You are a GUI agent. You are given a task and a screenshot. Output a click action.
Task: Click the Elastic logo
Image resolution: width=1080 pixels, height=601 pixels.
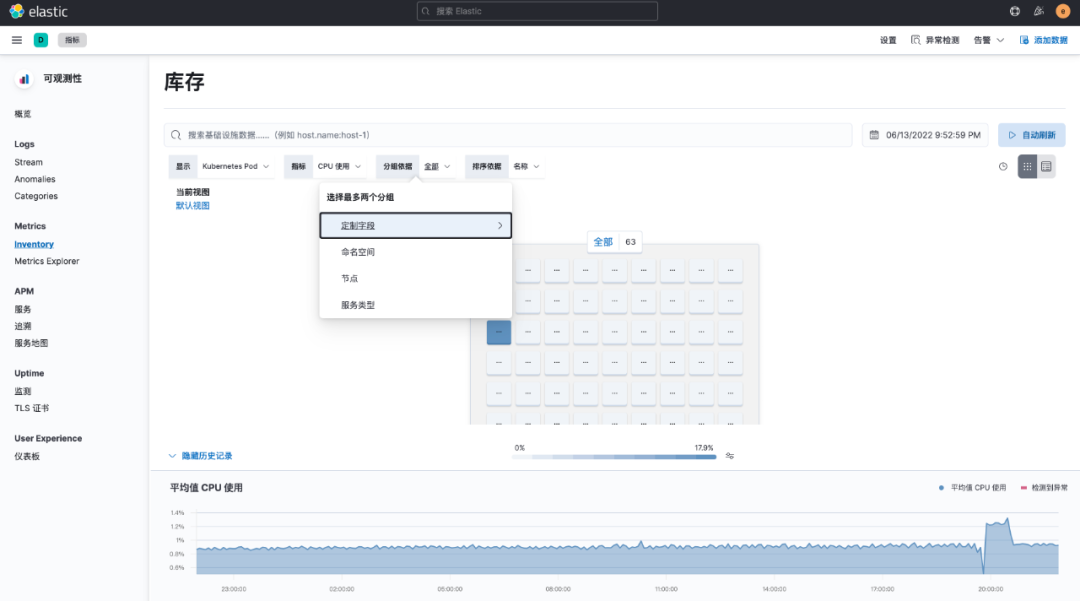pos(38,12)
